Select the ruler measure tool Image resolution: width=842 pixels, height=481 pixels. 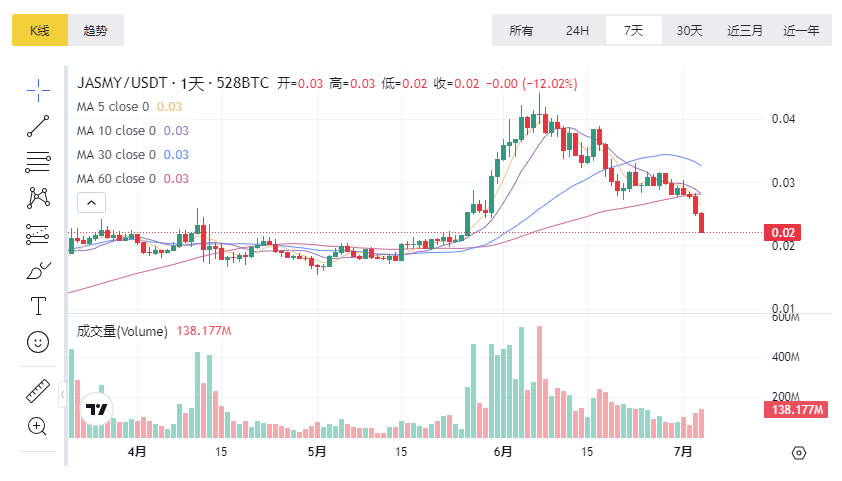click(38, 390)
